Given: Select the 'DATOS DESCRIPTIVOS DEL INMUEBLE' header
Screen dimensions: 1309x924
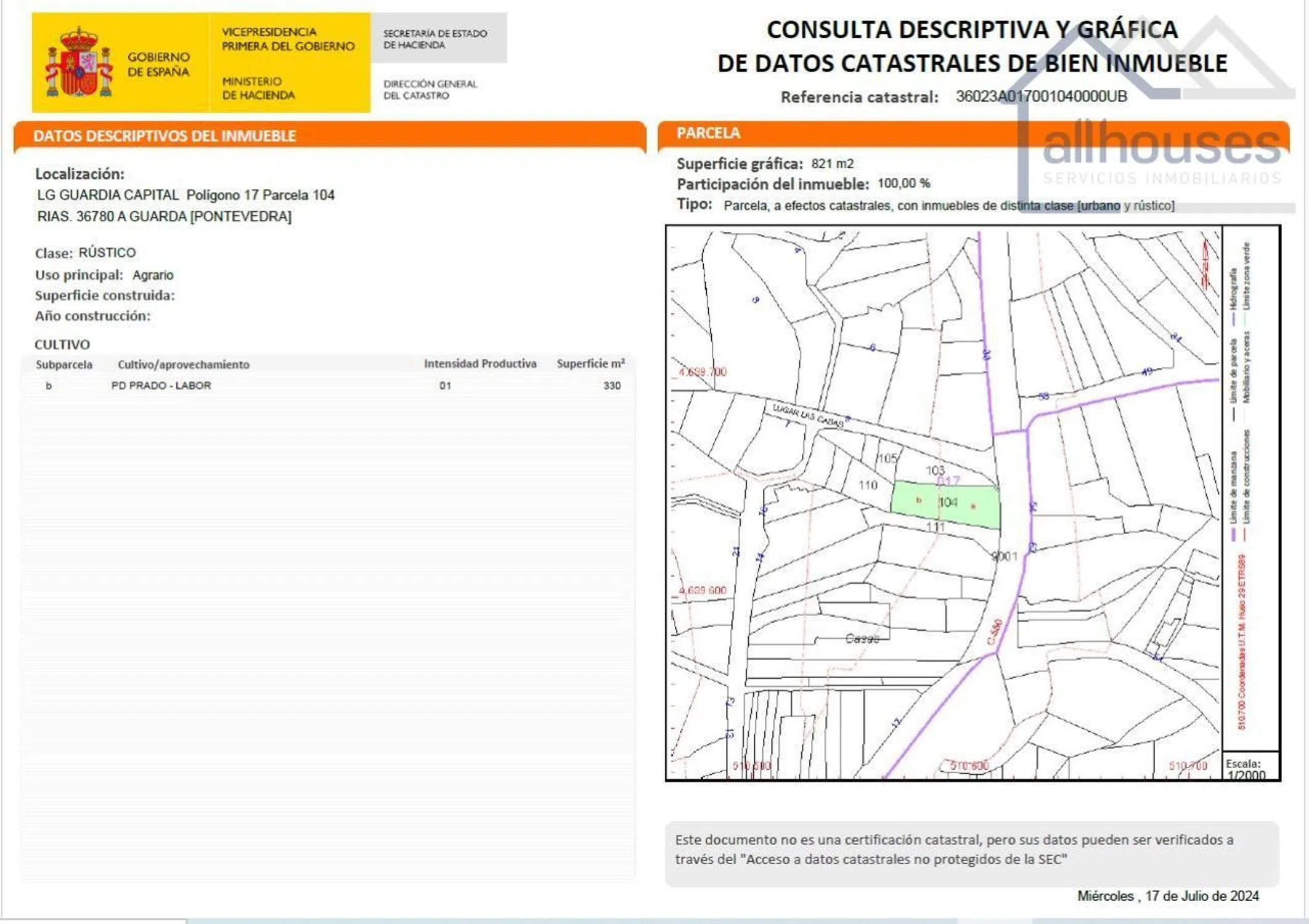Looking at the screenshot, I should (165, 136).
